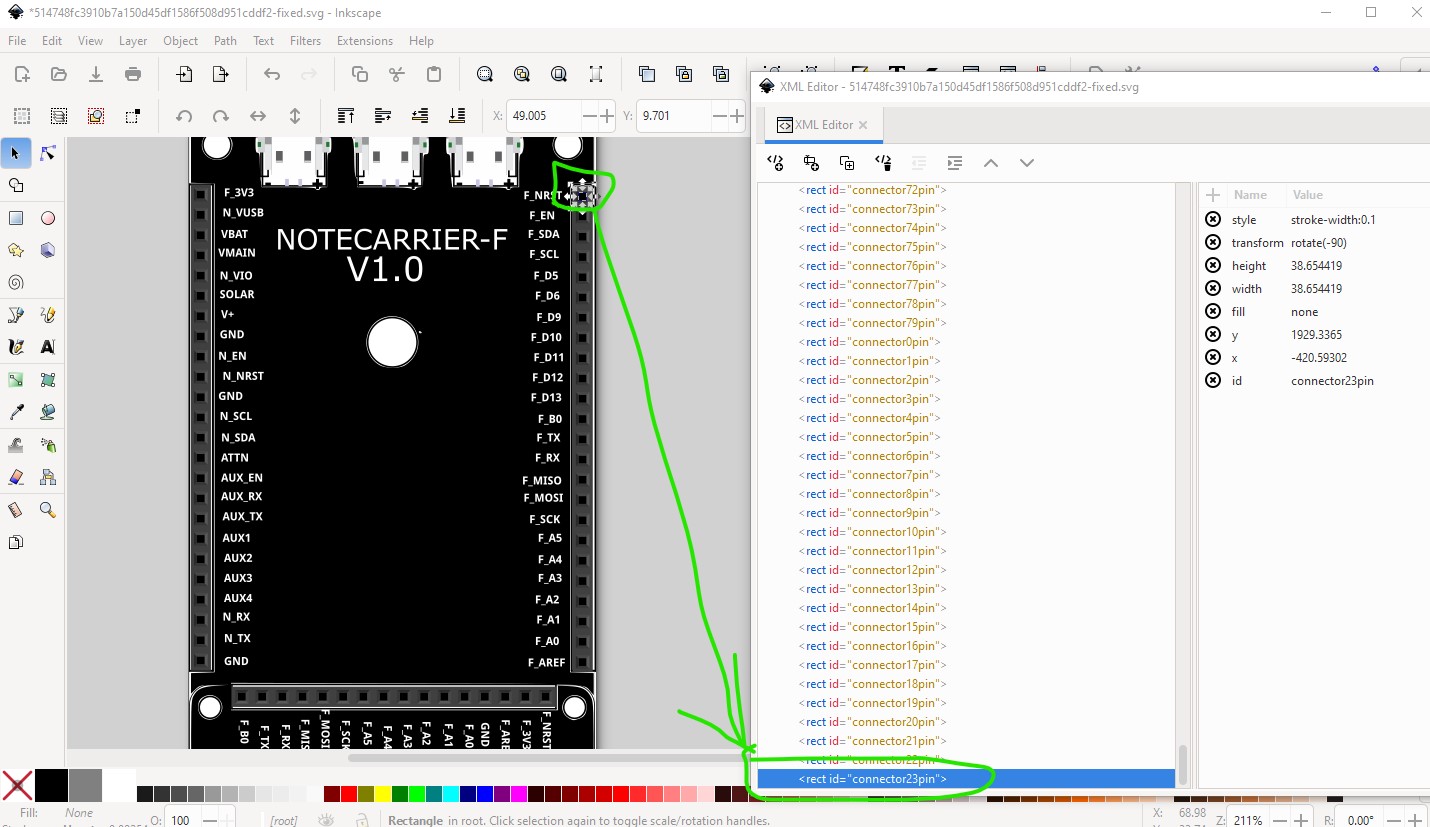Click the black swatch in palette

pos(51,786)
